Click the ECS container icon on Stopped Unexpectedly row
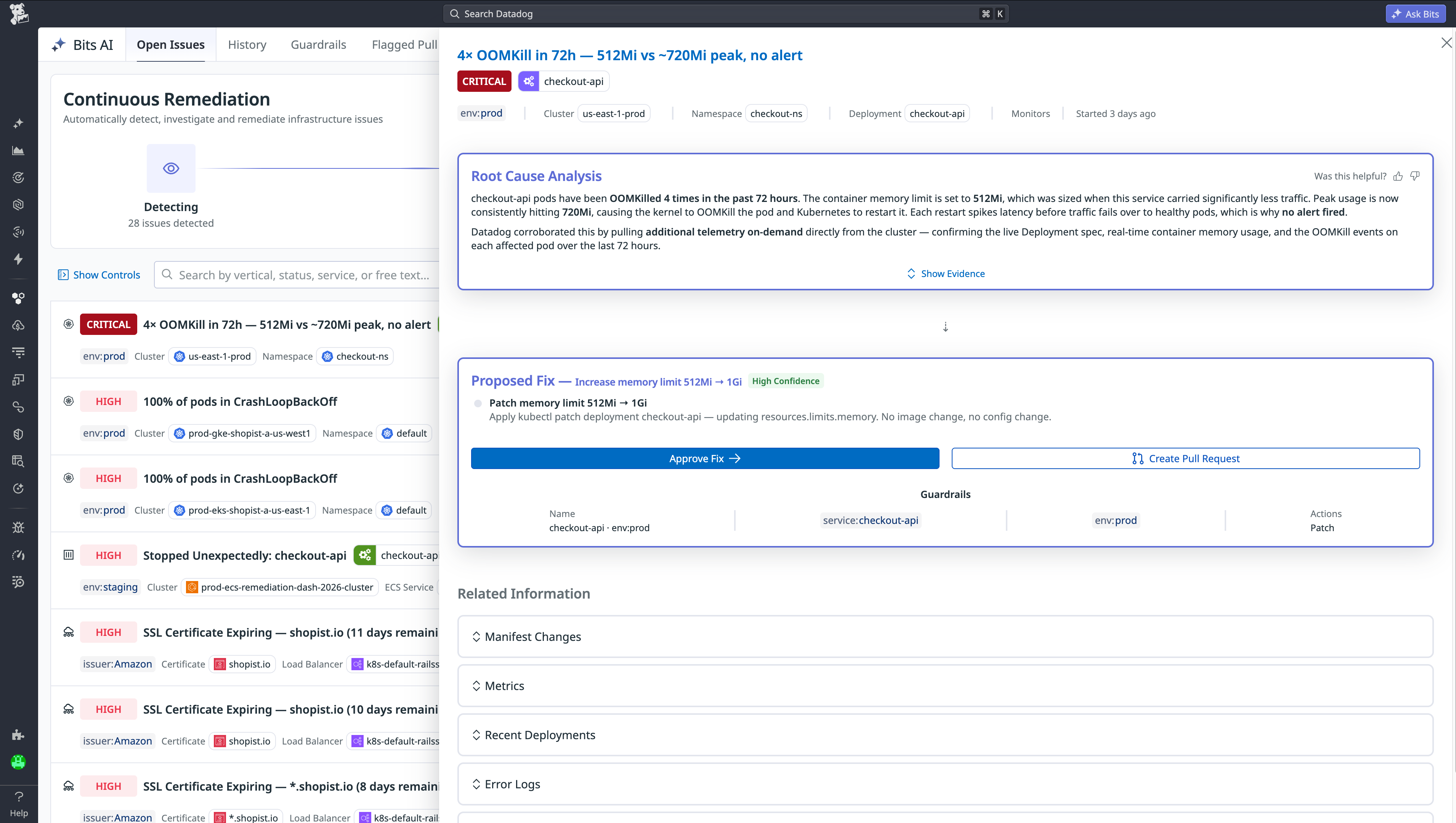Viewport: 1456px width, 823px height. tap(69, 554)
